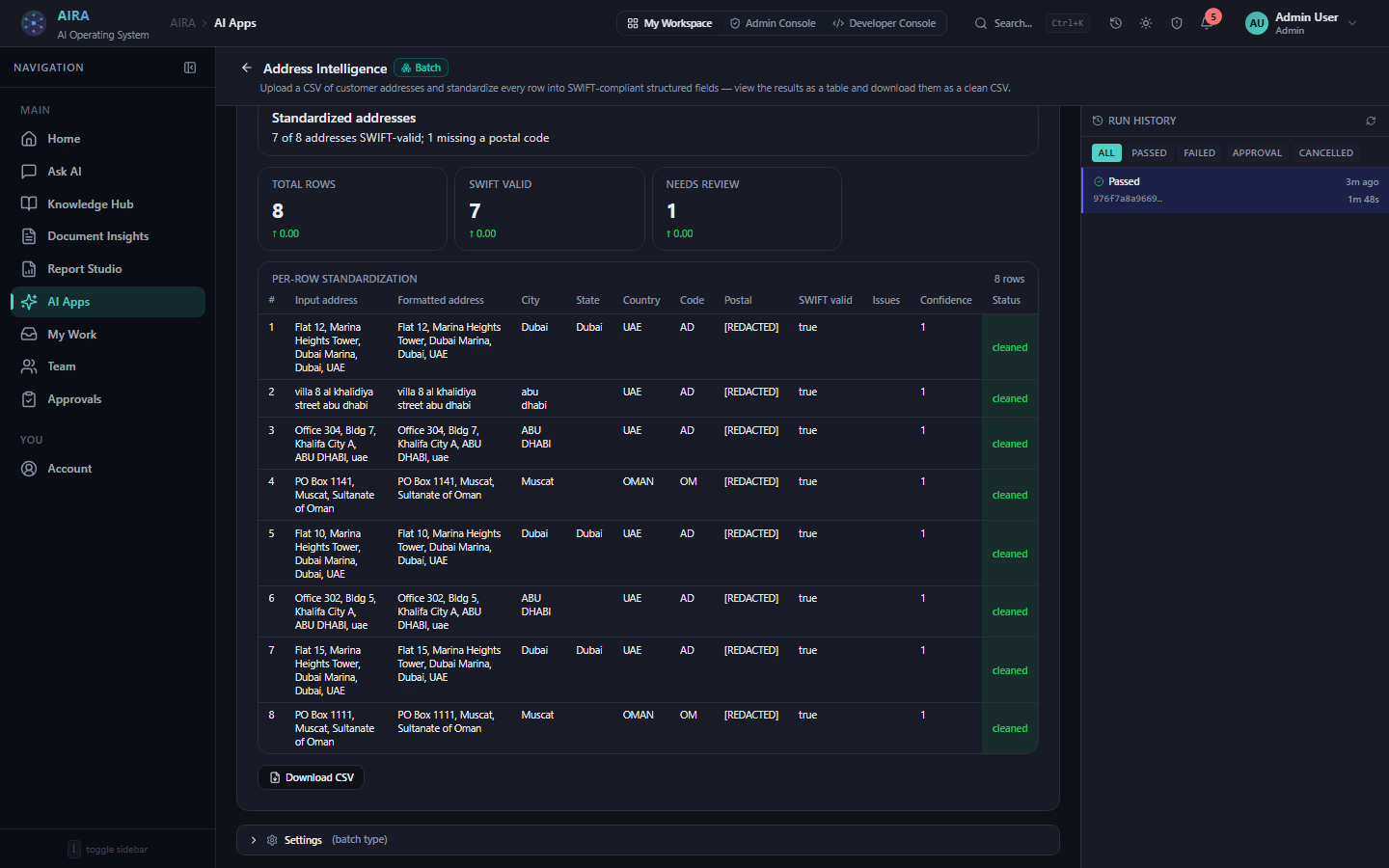Click the SWIFT valid column header
The width and height of the screenshot is (1389, 868).
pos(825,300)
